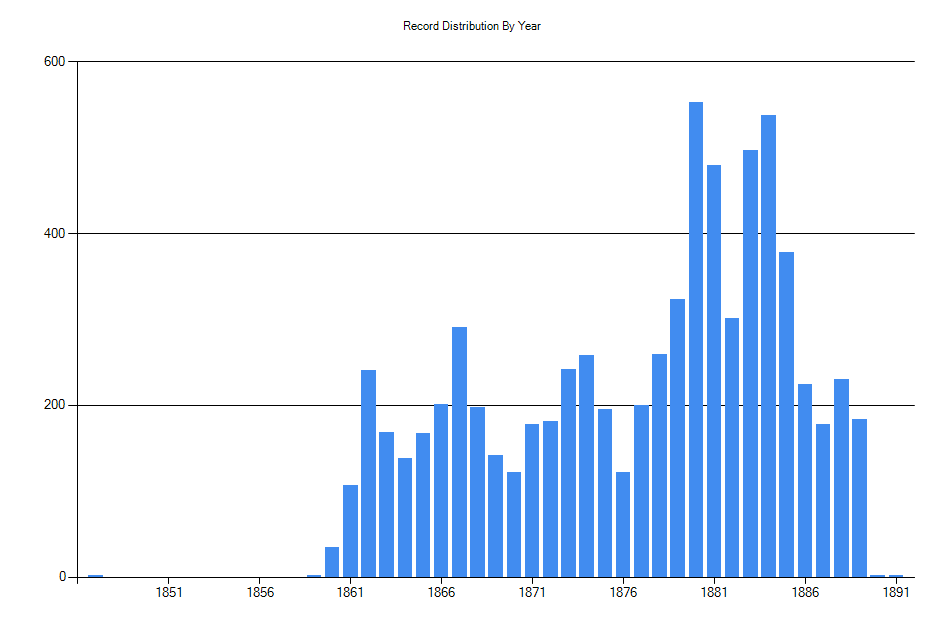Click the 1861 bar above its axis label
Screen dimensions: 945x630
pyautogui.click(x=350, y=531)
